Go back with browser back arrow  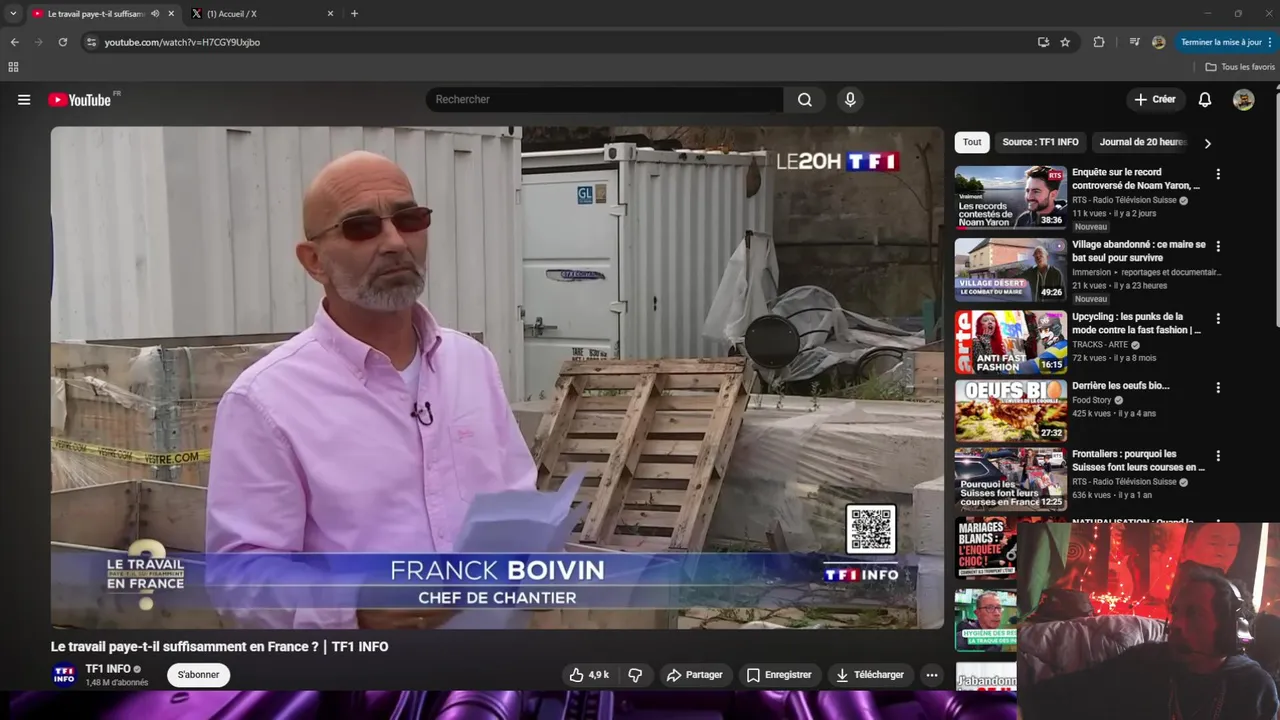[x=14, y=42]
